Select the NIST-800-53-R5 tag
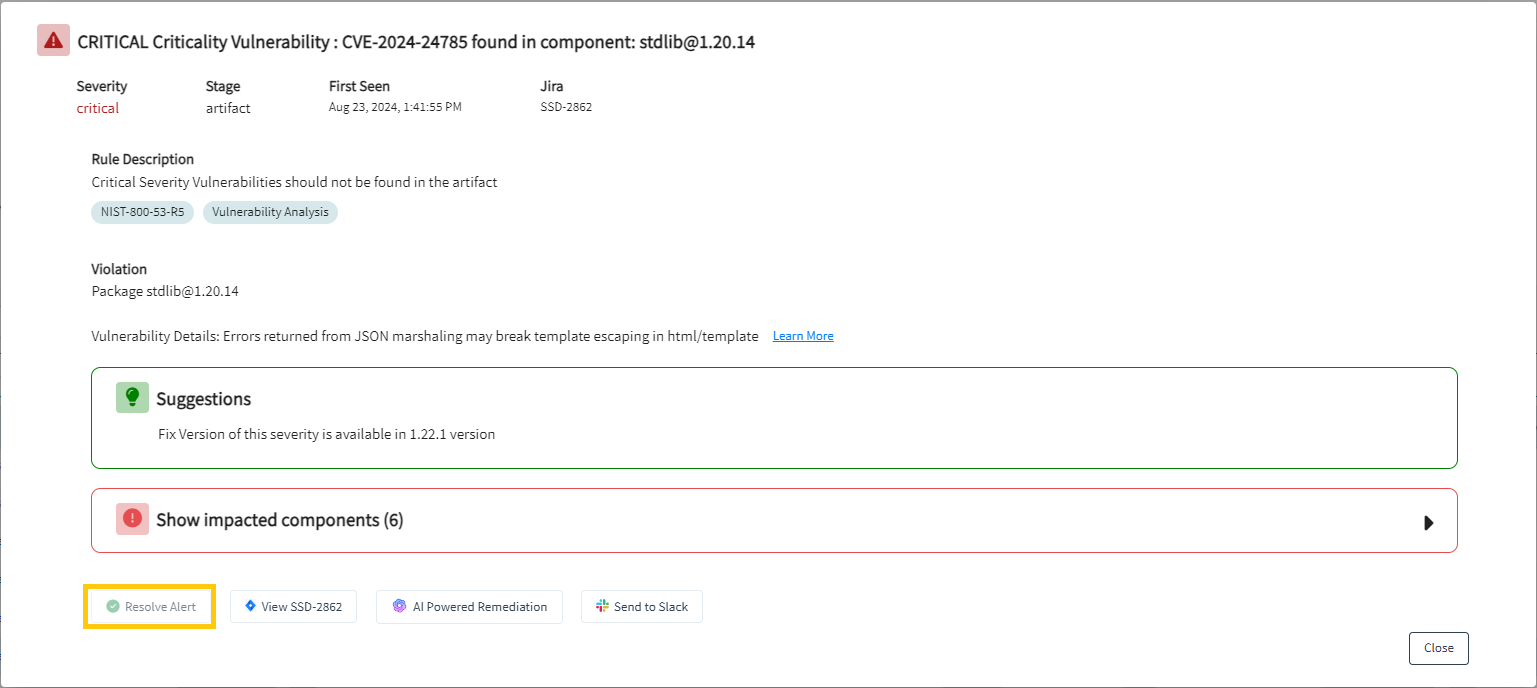Image resolution: width=1537 pixels, height=688 pixels. [x=142, y=212]
